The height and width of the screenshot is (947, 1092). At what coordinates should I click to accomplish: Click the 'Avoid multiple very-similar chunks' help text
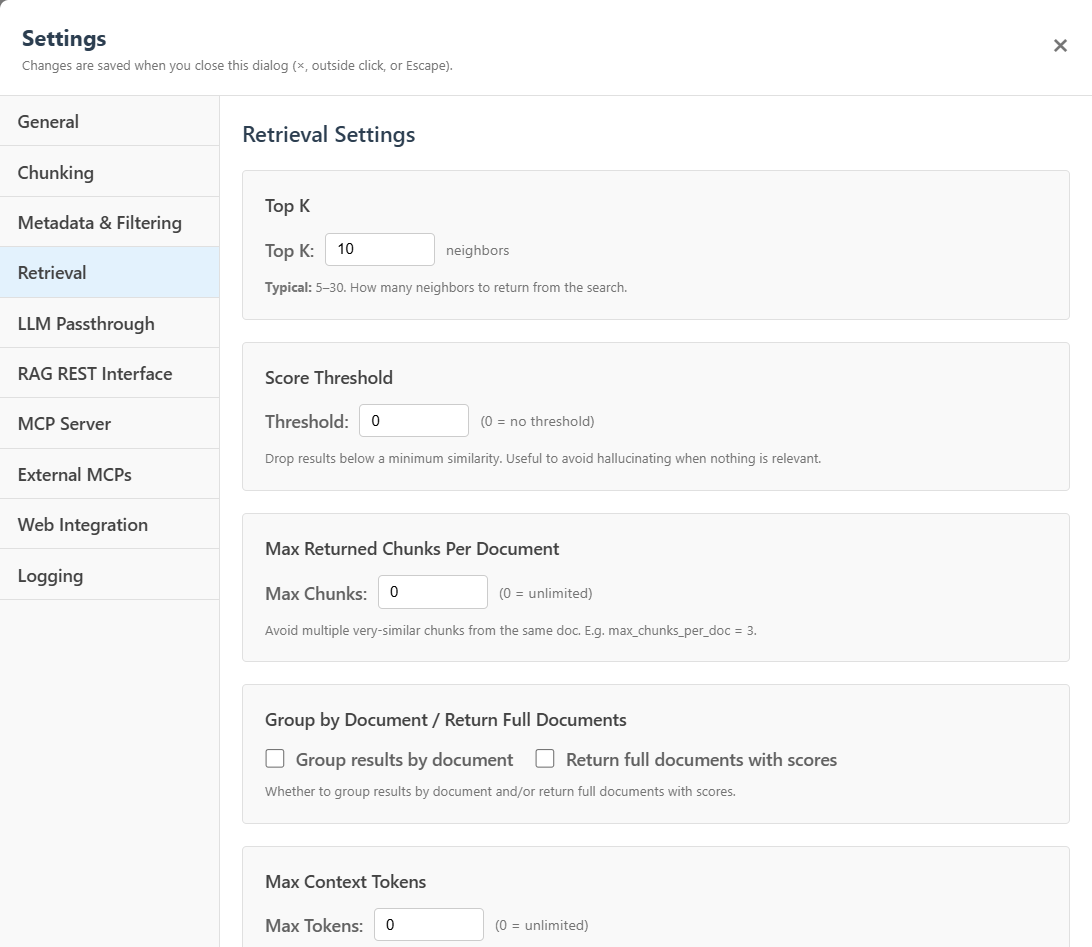coord(510,631)
